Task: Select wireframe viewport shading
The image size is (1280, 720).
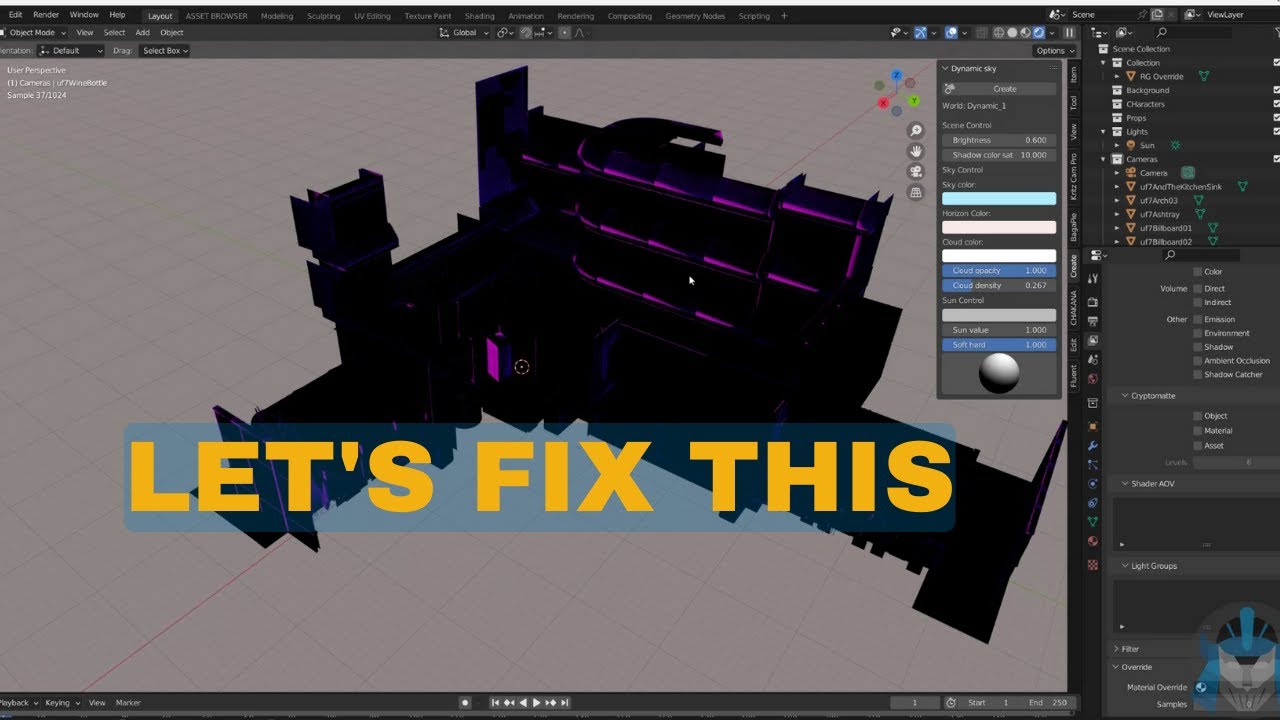Action: 997,32
